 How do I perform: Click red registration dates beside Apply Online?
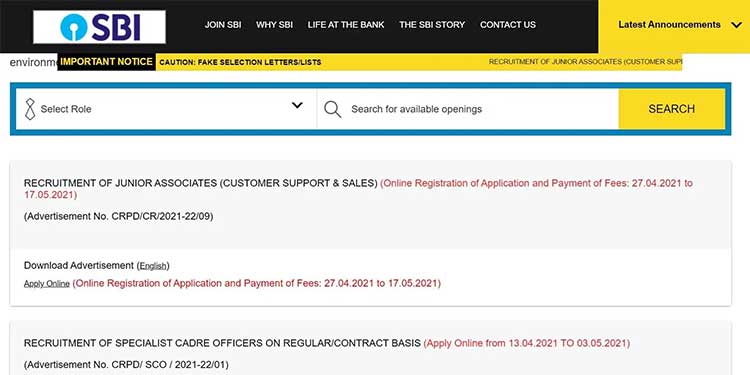click(x=257, y=283)
